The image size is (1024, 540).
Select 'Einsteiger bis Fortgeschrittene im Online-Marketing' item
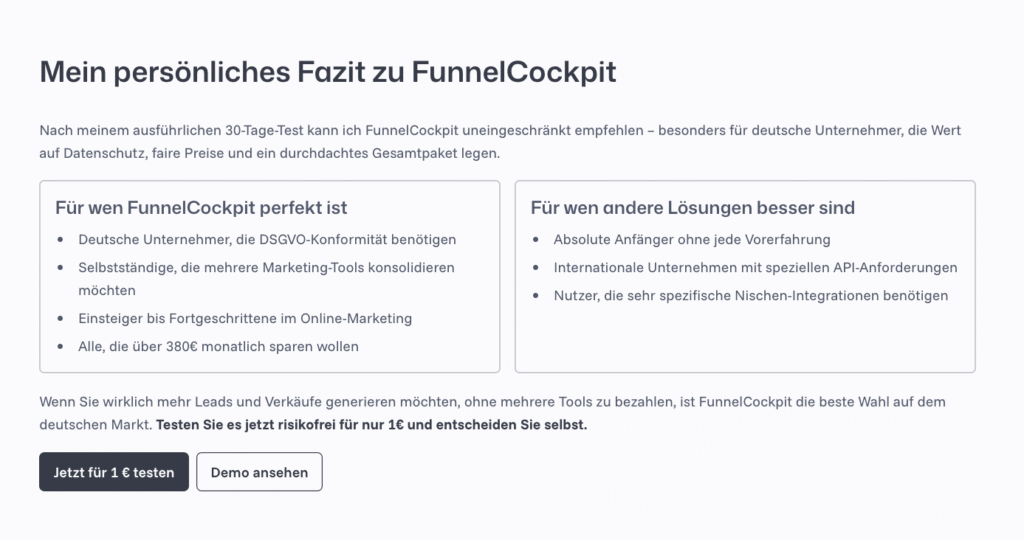245,318
